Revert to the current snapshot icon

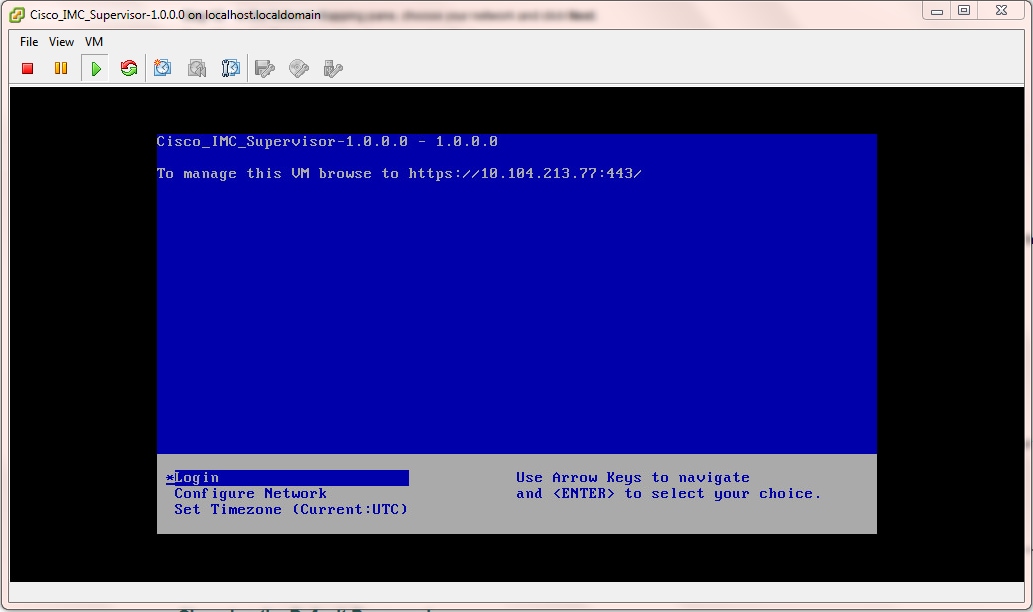click(x=197, y=69)
